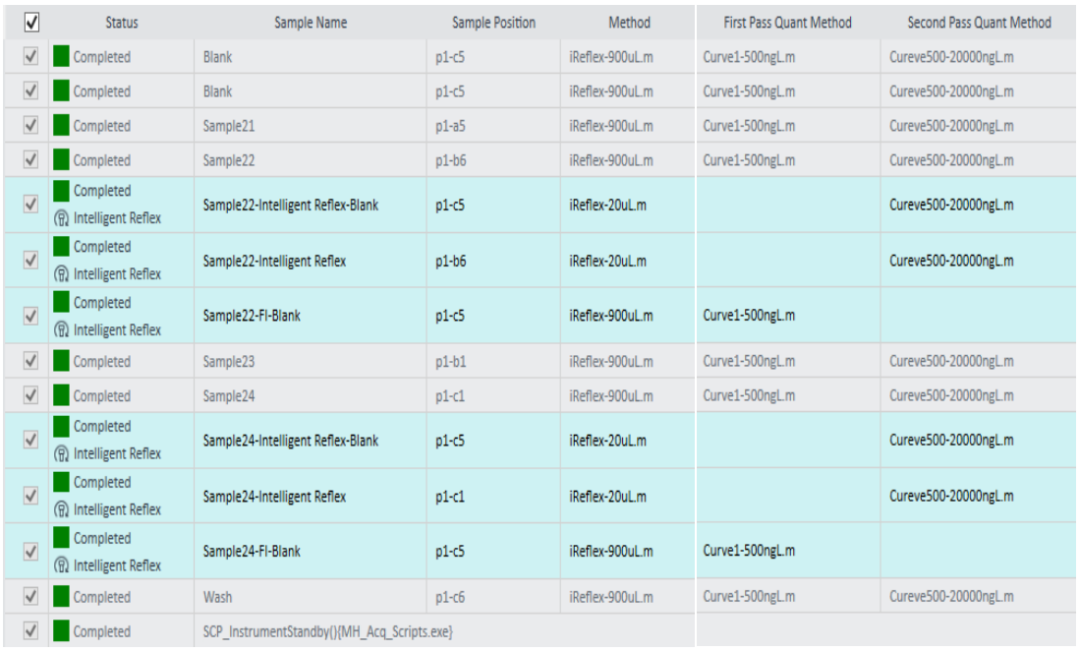The width and height of the screenshot is (1080, 652).
Task: Click the green status square for Sample22-FI-Blank
Action: coord(61,302)
